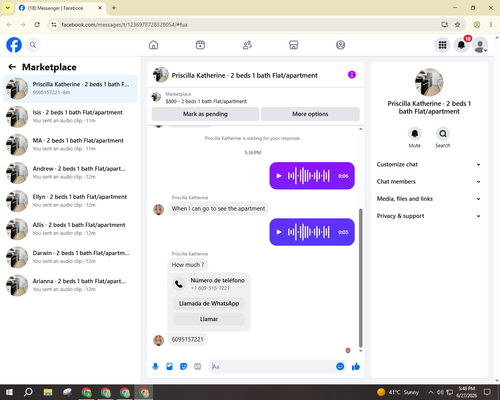The height and width of the screenshot is (400, 500).
Task: Click the Facebook logo
Action: pyautogui.click(x=14, y=45)
